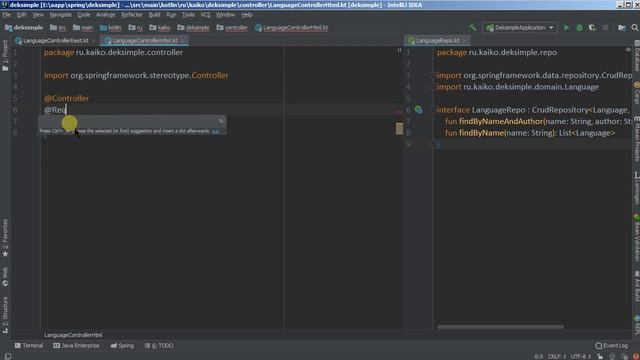Screen dimensions: 640x360
Task: Open Project Structure icon in toolbar
Action: click(622, 28)
